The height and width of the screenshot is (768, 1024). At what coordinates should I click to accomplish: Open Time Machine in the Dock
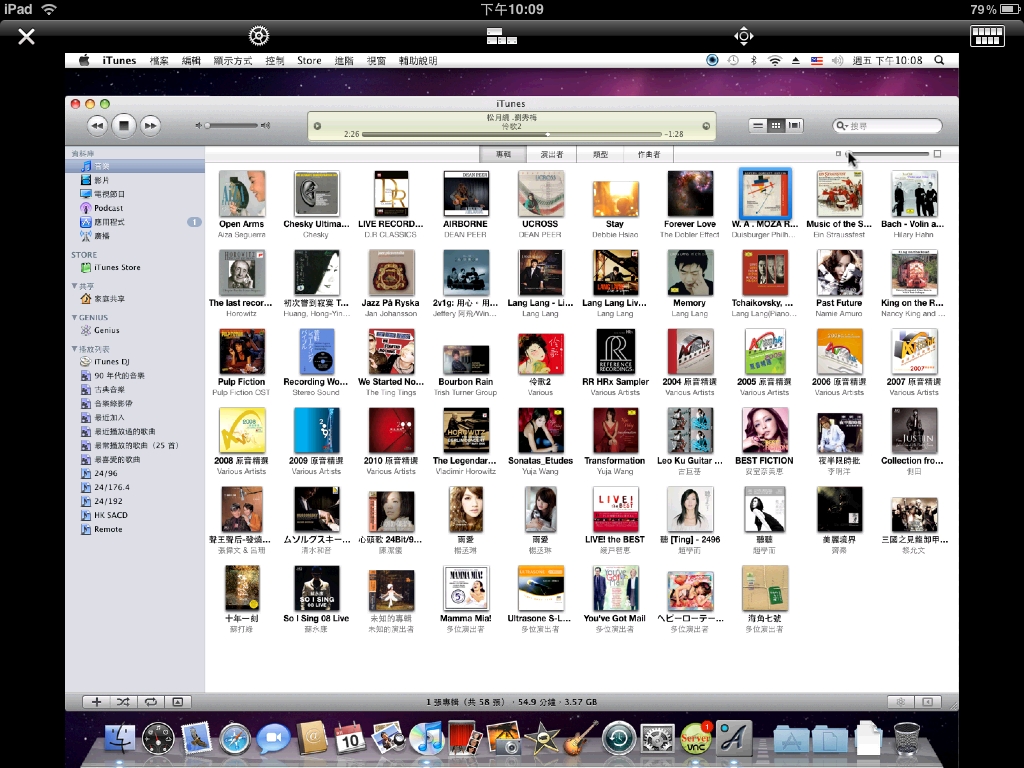618,739
